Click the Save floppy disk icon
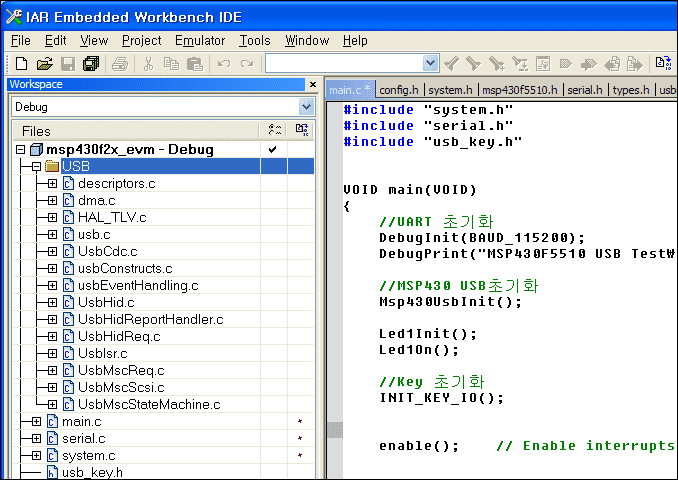Image resolution: width=678 pixels, height=480 pixels. tap(68, 64)
